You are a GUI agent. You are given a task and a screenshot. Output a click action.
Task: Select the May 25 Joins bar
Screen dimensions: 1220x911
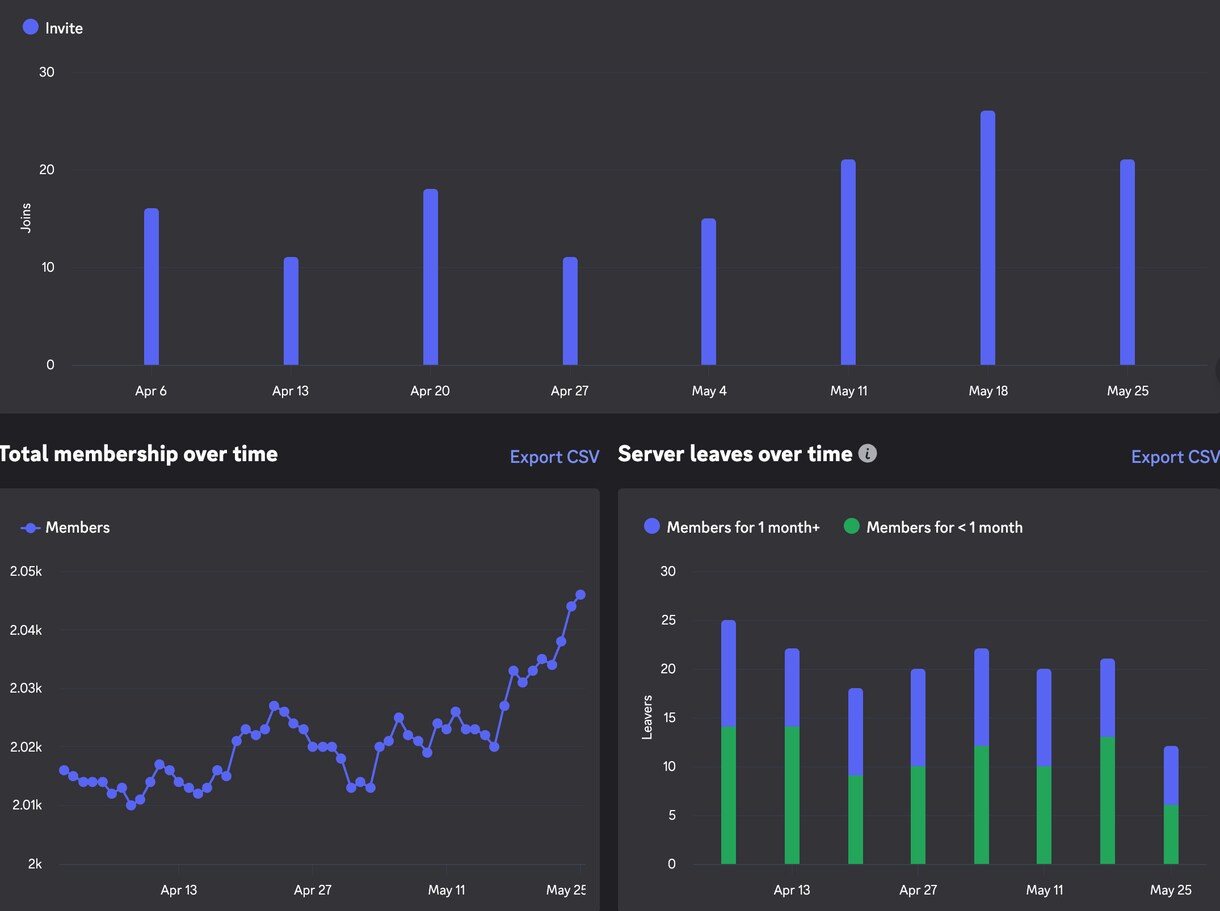pyautogui.click(x=1127, y=262)
